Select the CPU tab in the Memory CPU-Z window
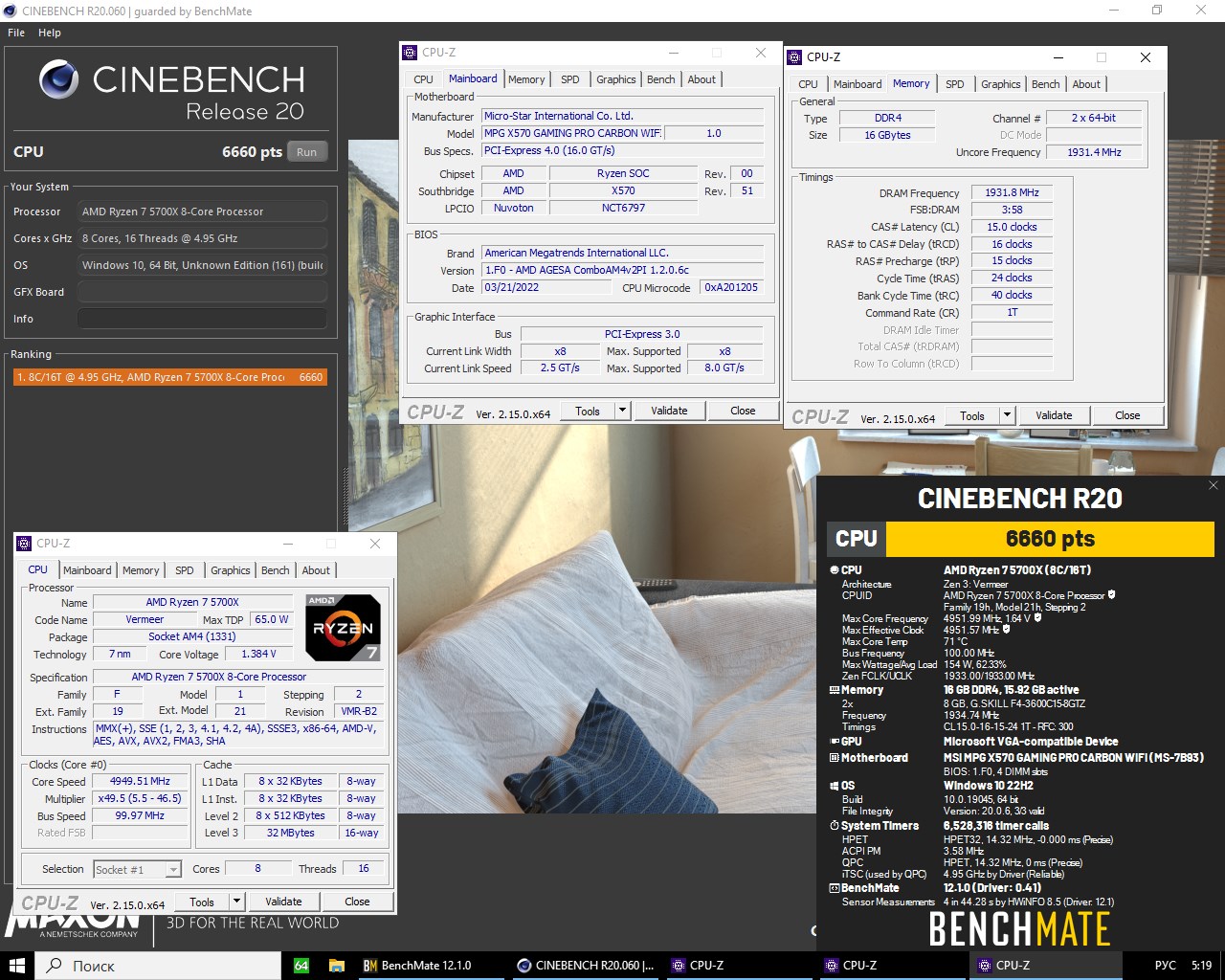Image resolution: width=1225 pixels, height=980 pixels. coord(809,84)
